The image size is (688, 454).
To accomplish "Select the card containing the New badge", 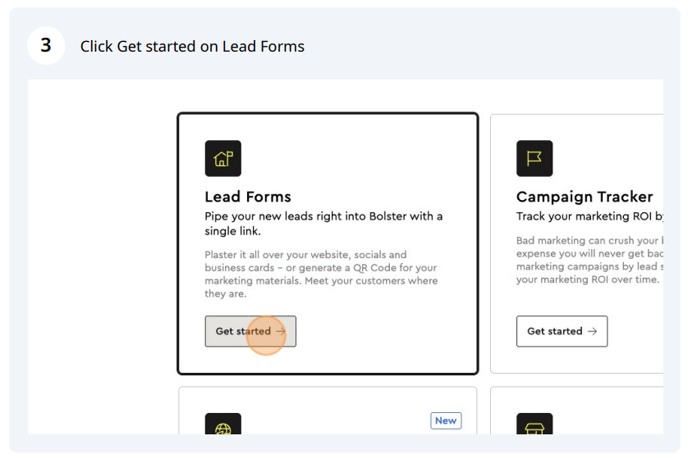I will pyautogui.click(x=327, y=411).
